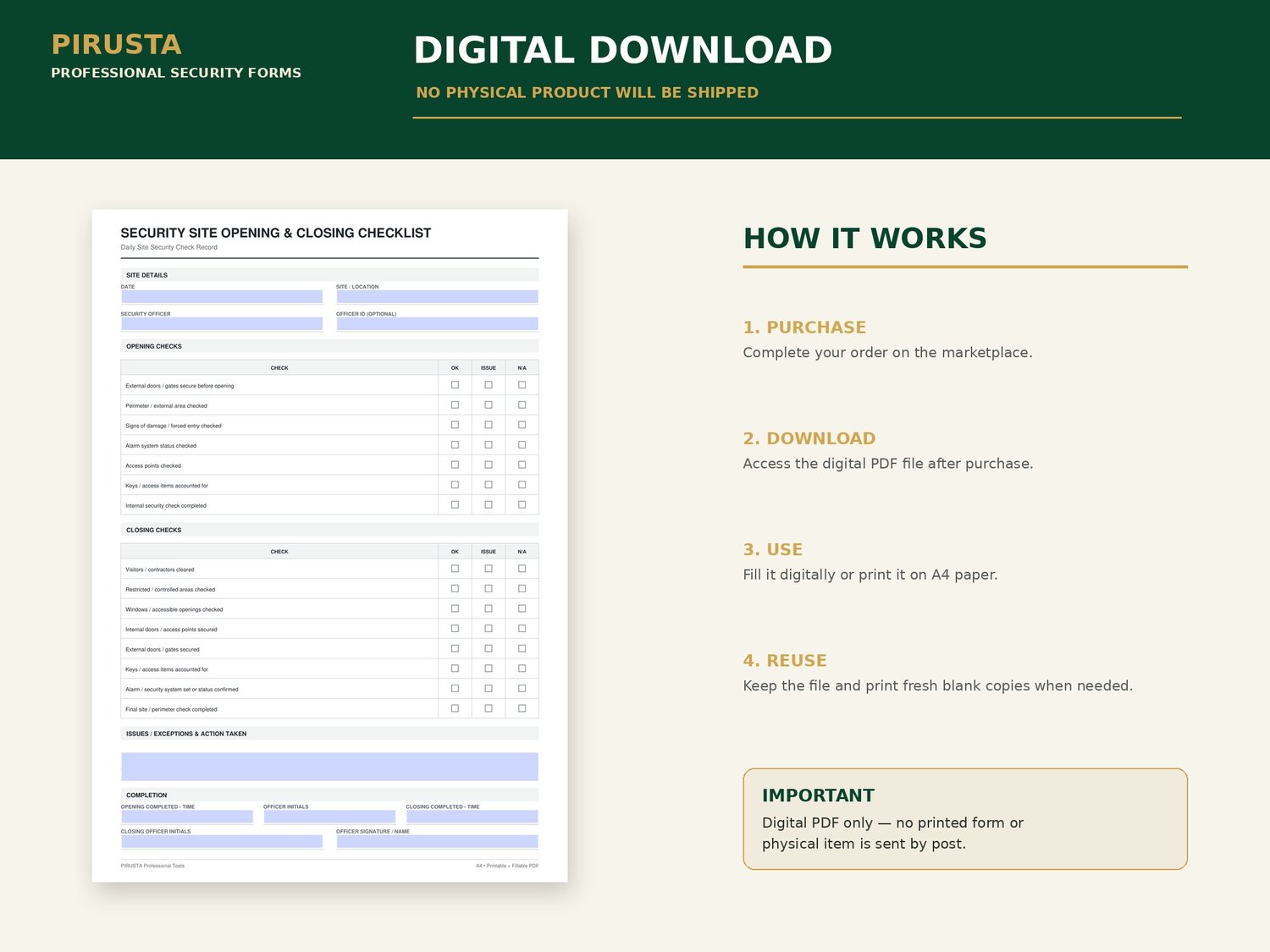This screenshot has height=952, width=1270.
Task: Click the OFFICER SIGNATURE / NAME field
Action: 437,841
